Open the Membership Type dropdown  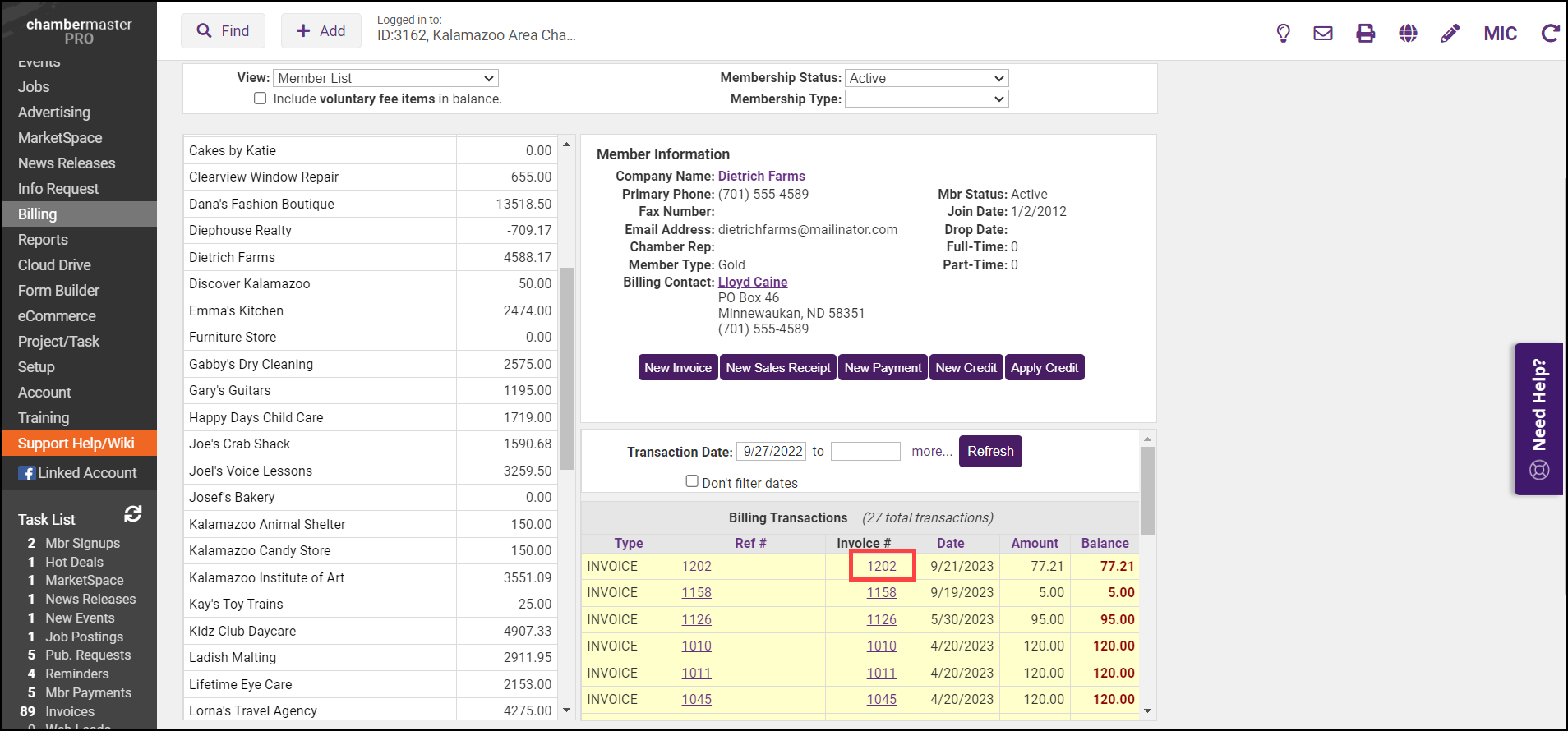926,99
